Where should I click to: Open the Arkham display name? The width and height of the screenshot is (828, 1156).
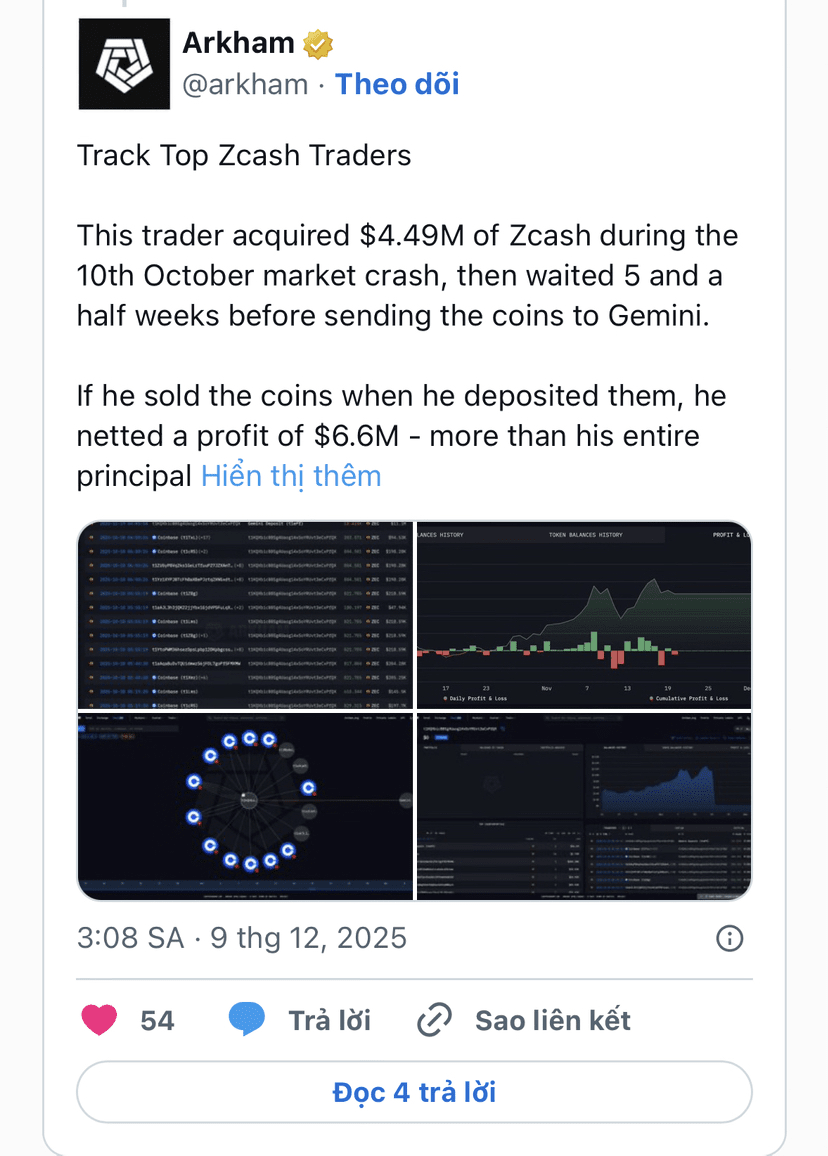point(238,43)
